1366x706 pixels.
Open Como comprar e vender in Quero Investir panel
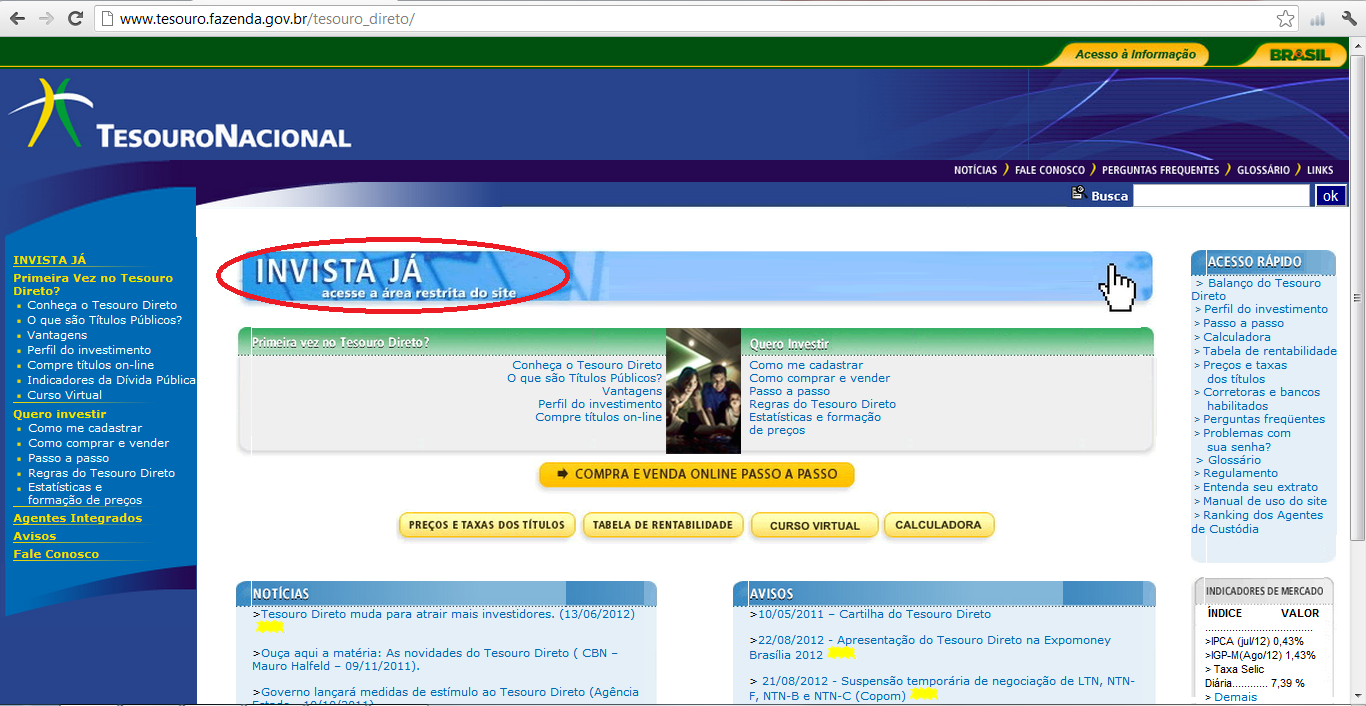coord(819,378)
